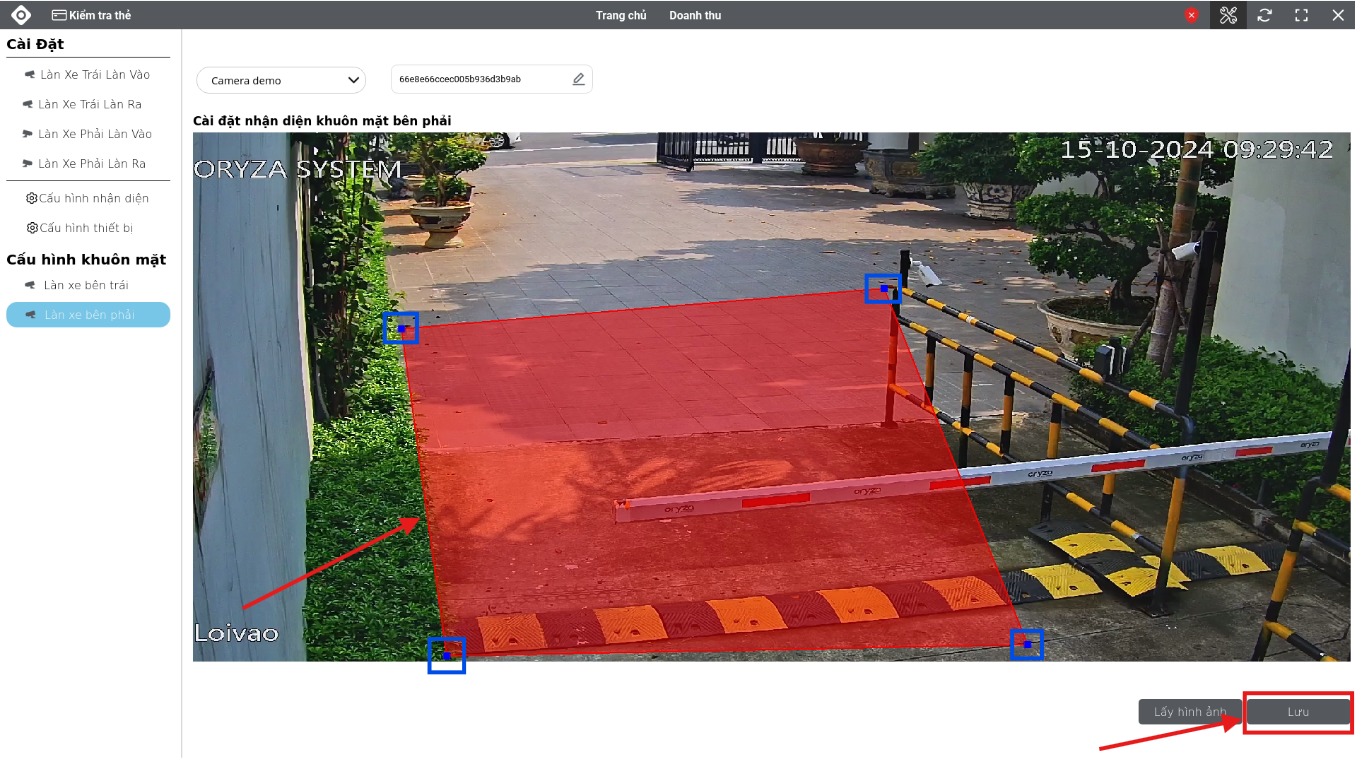
Task: Select Làn Xe Trái Làn Ra
Action: pos(83,104)
